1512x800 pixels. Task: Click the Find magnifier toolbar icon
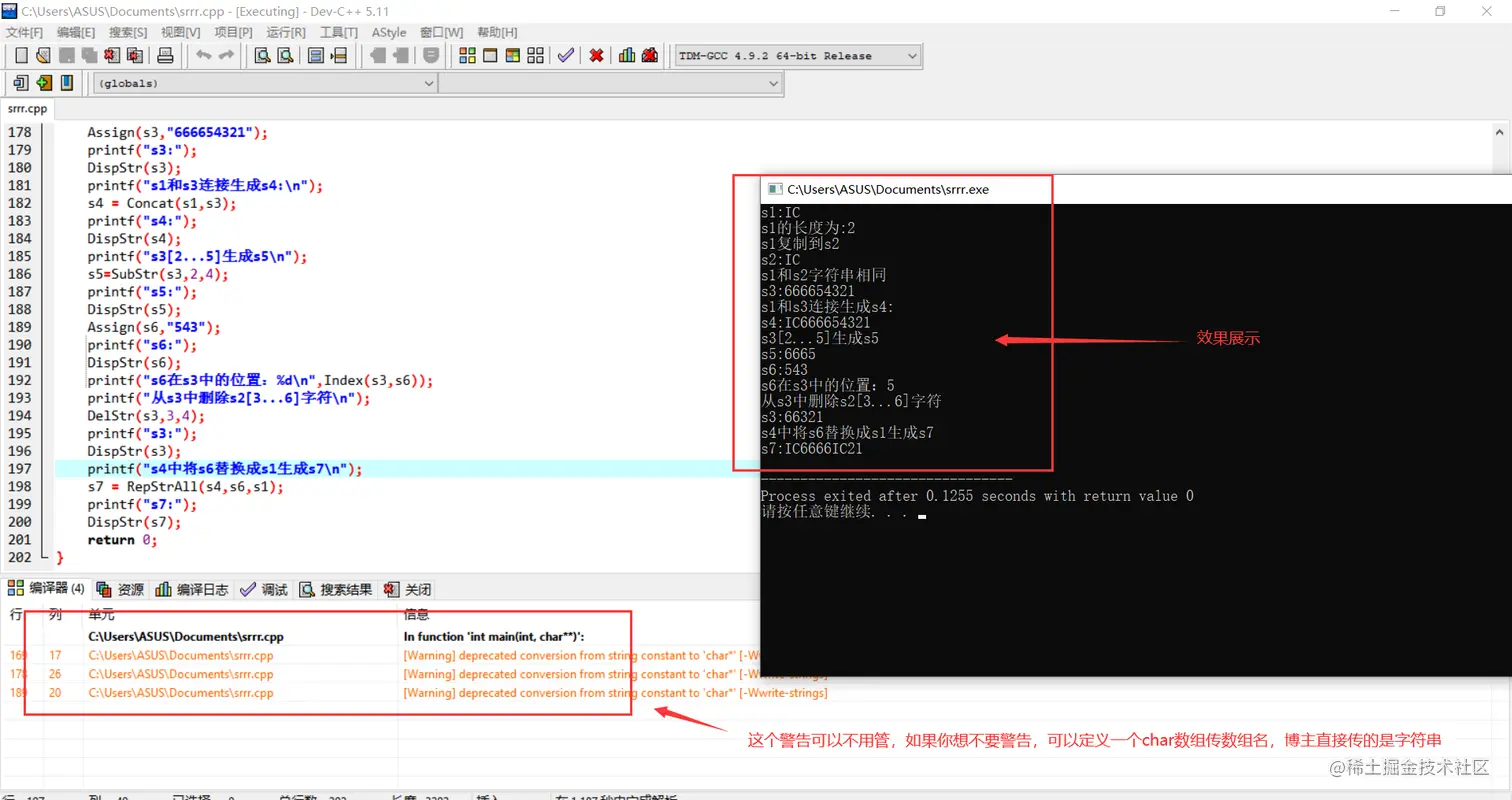pos(262,56)
